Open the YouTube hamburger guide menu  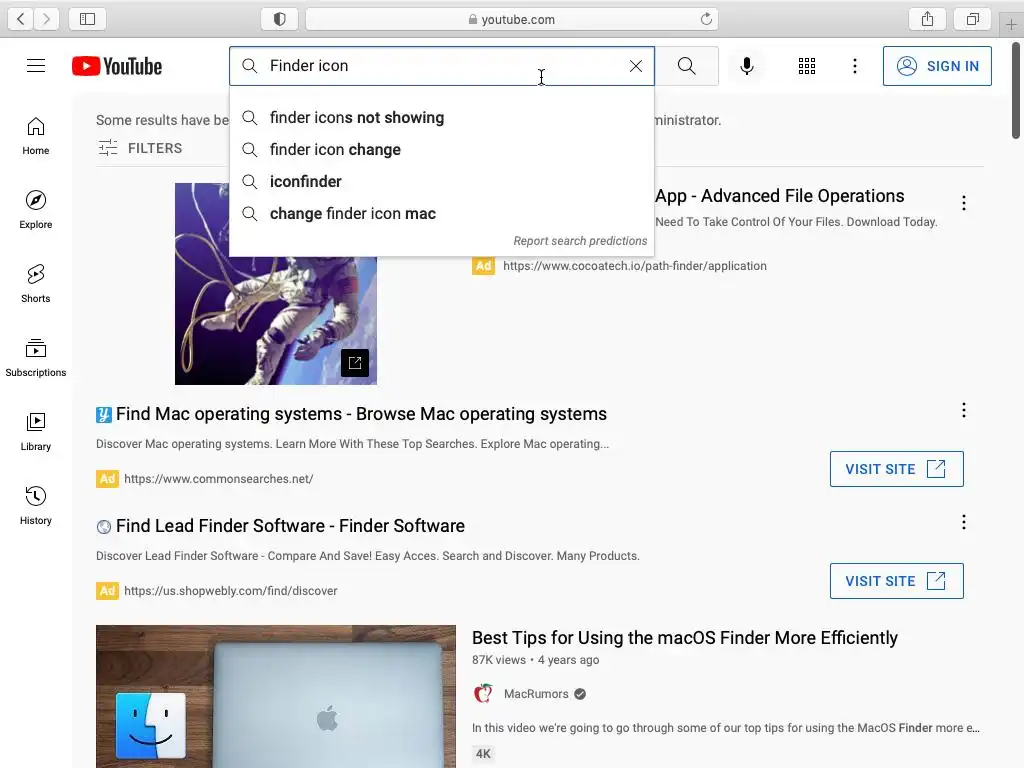click(36, 66)
